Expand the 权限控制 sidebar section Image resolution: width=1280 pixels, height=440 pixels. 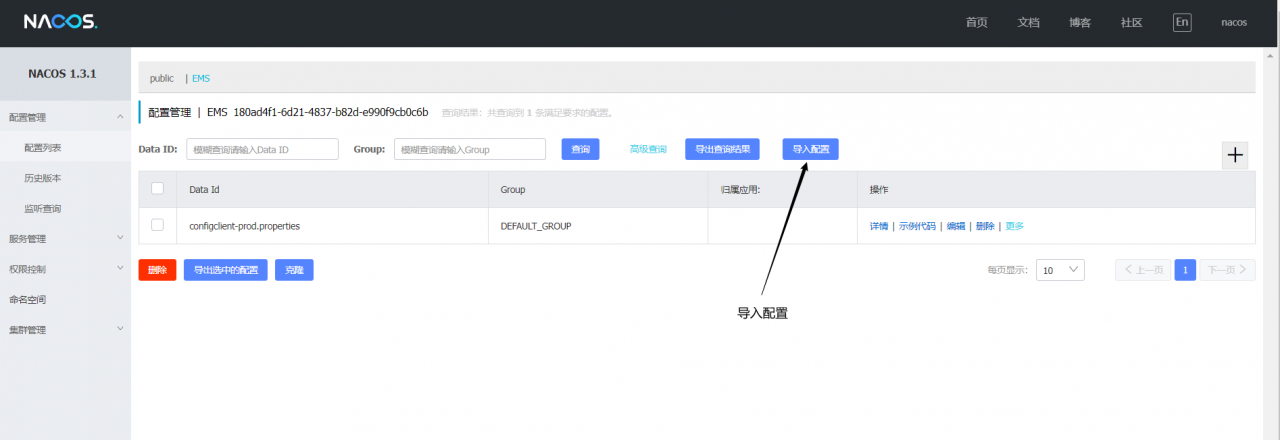[120, 268]
